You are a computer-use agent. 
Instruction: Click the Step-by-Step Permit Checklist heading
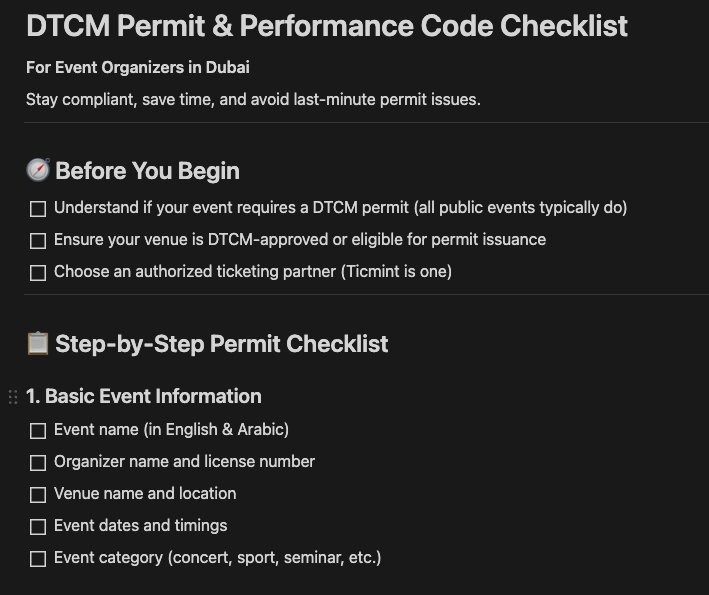click(x=222, y=344)
